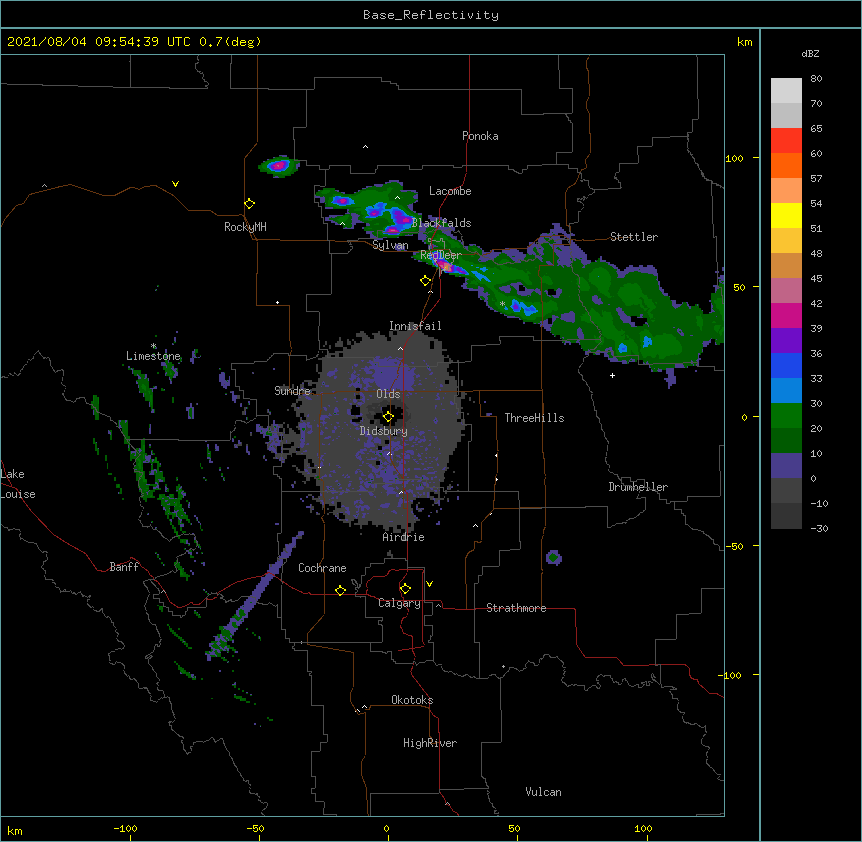Click the Calgary label
Viewport: 862px width, 842px height.
tap(399, 603)
